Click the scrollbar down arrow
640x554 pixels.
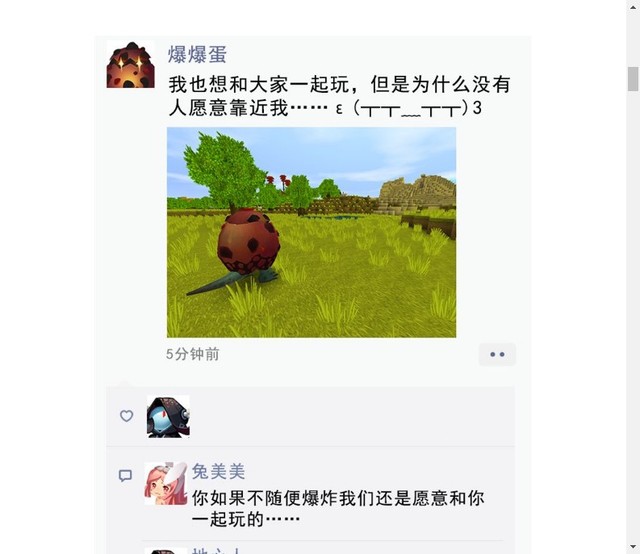(633, 547)
